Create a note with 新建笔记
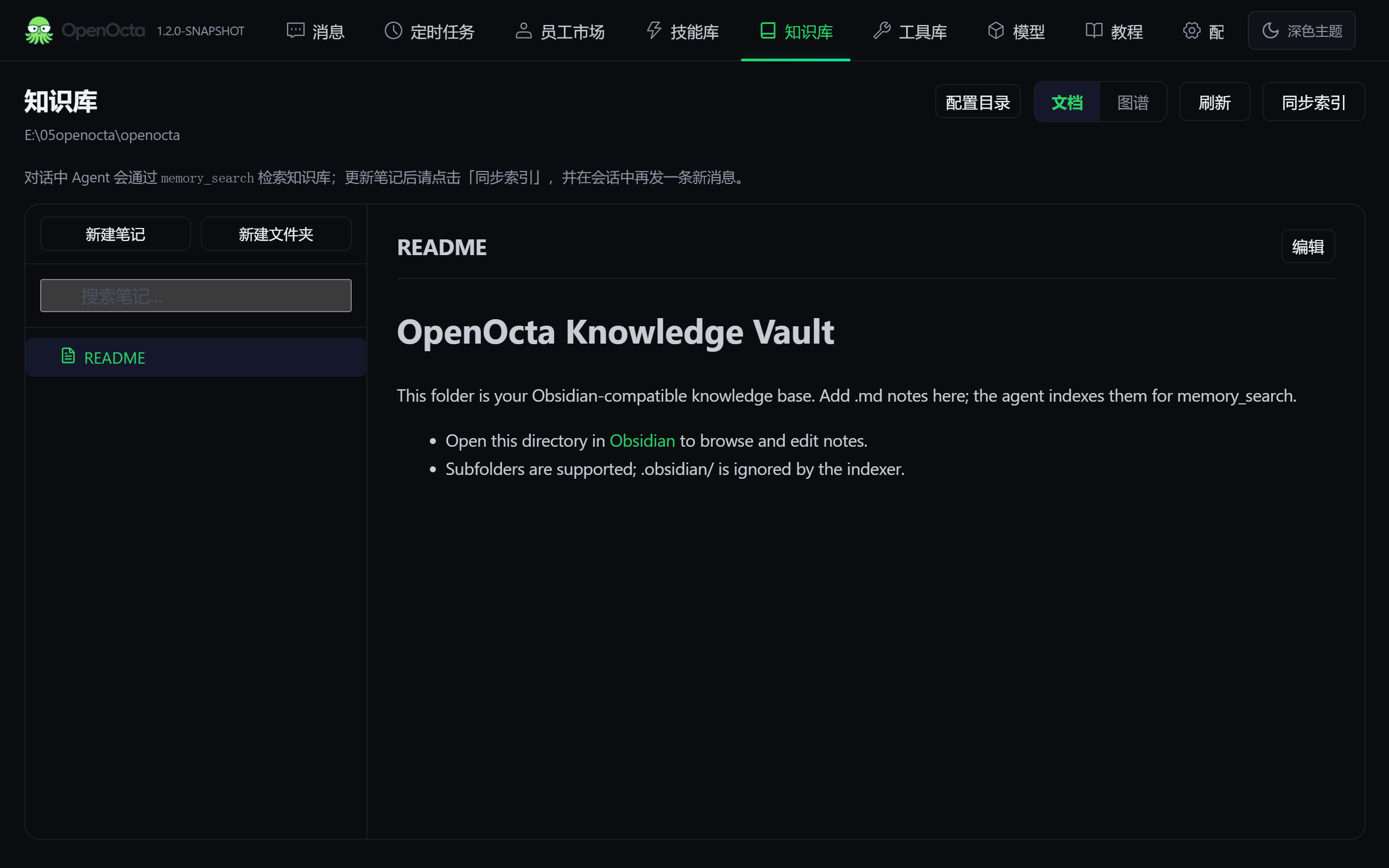The width and height of the screenshot is (1389, 868). coord(116,233)
